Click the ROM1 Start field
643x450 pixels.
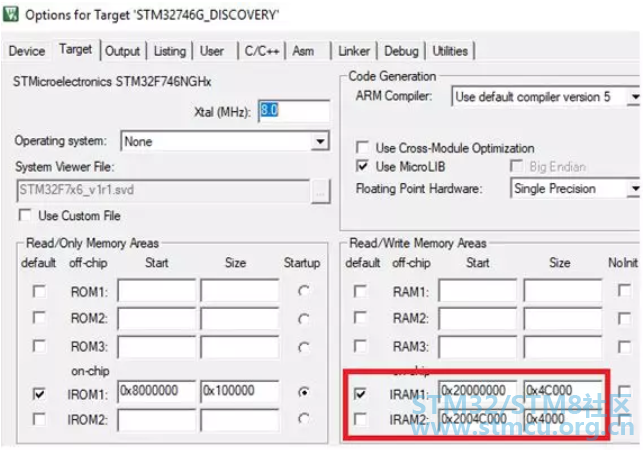(x=157, y=290)
